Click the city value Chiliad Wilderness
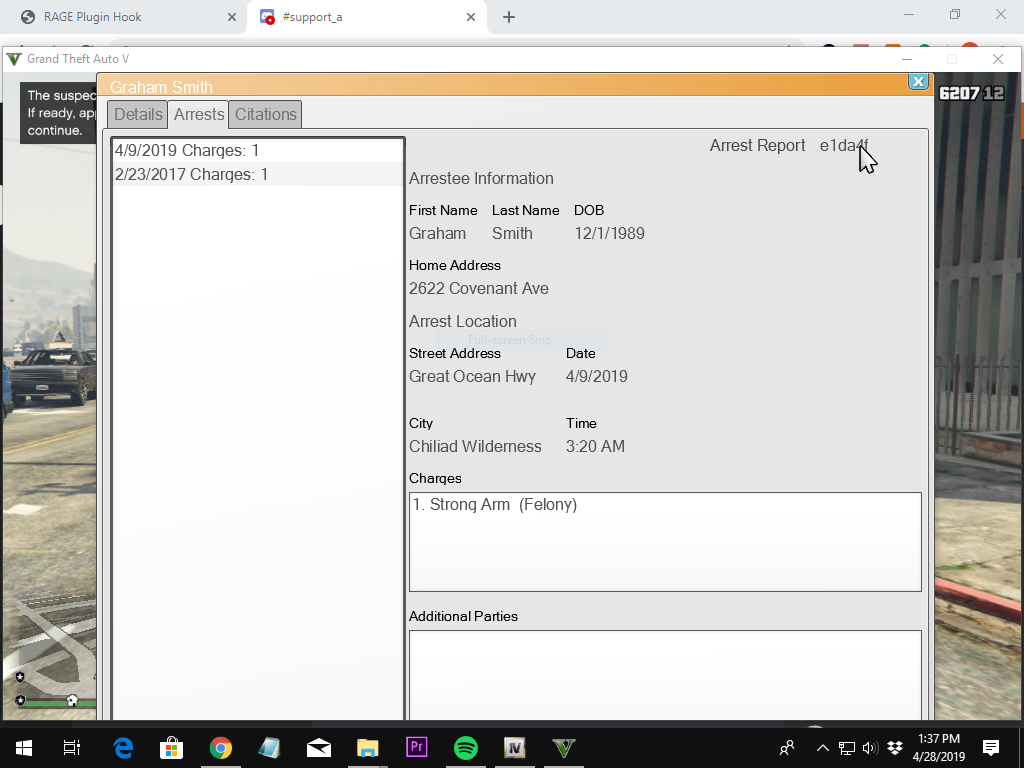Screen dimensions: 1024x768 [475, 447]
